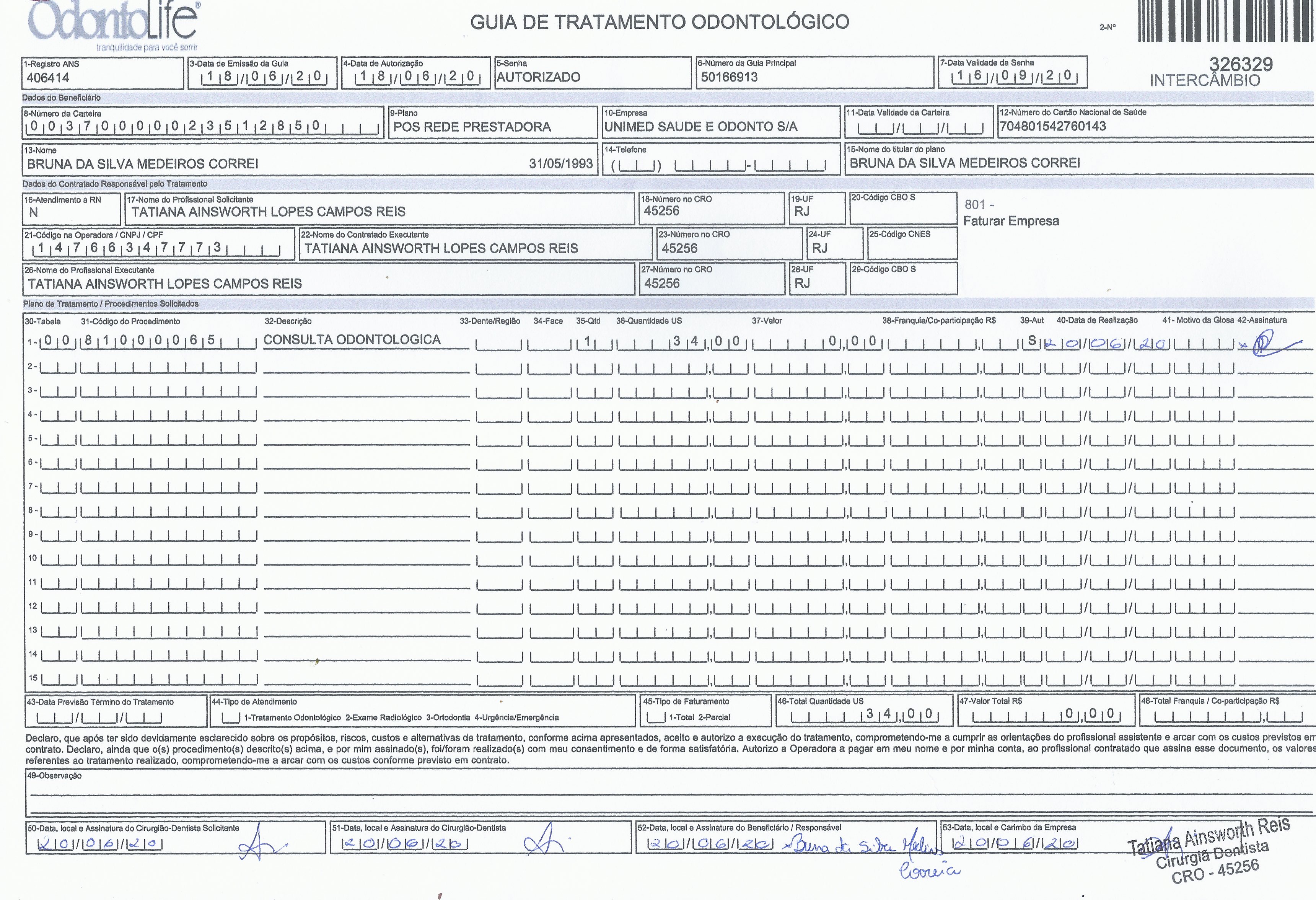The image size is (1316, 900).
Task: Click the INTERCÂMBIO label under number 326329
Action: (x=1205, y=80)
